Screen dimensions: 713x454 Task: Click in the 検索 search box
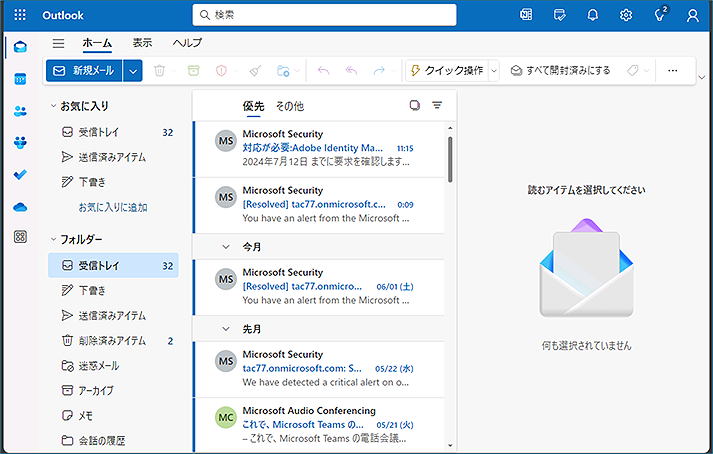click(x=325, y=15)
